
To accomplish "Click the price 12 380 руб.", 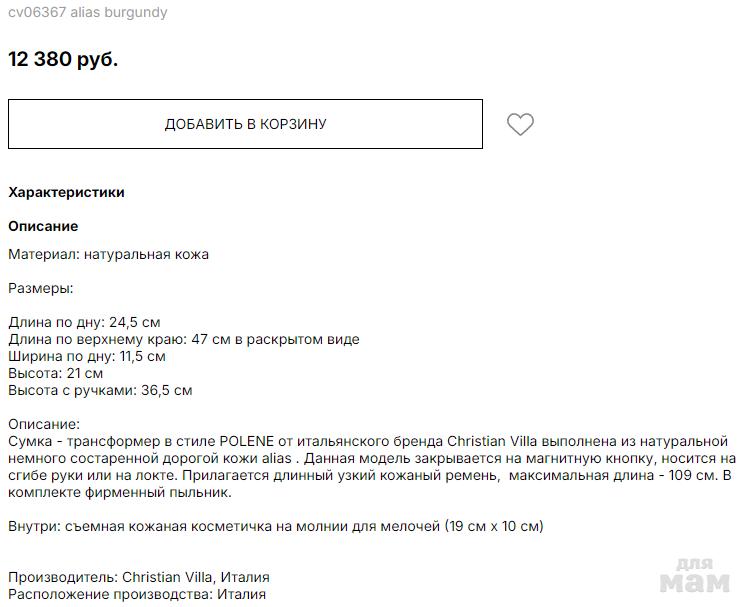I will click(x=63, y=59).
